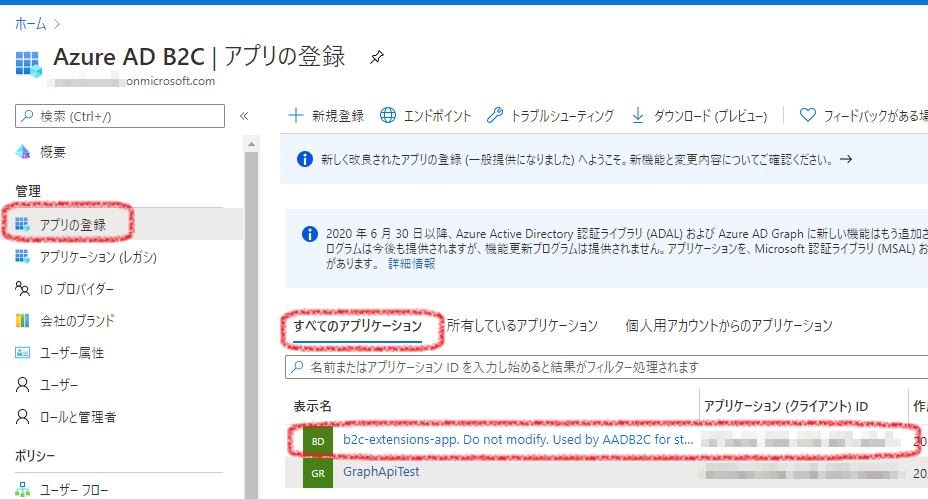Open ID プロバイダー menu item
Image resolution: width=928 pixels, height=499 pixels.
pos(77,289)
